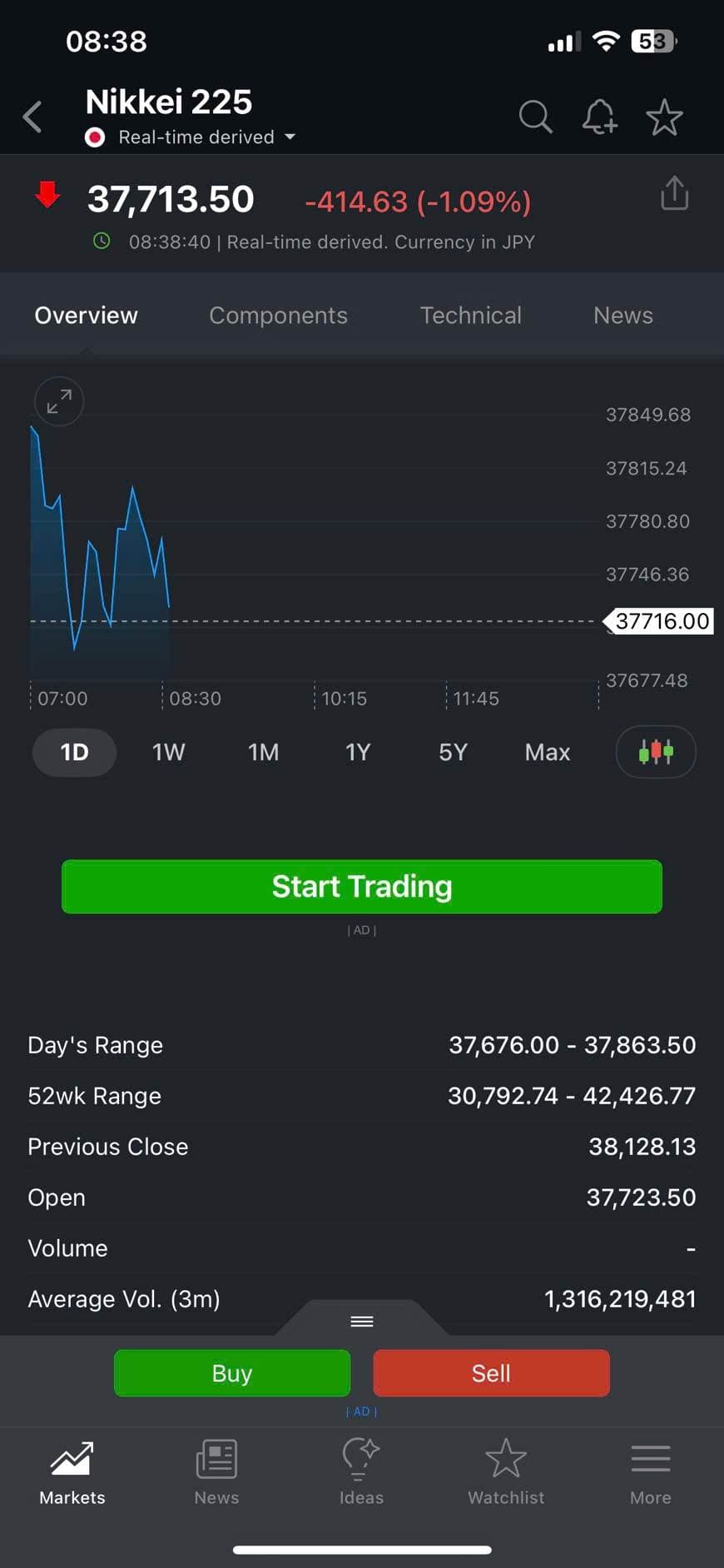Open the Real-time derived dropdown
Screen dimensions: 724x1568
(196, 137)
